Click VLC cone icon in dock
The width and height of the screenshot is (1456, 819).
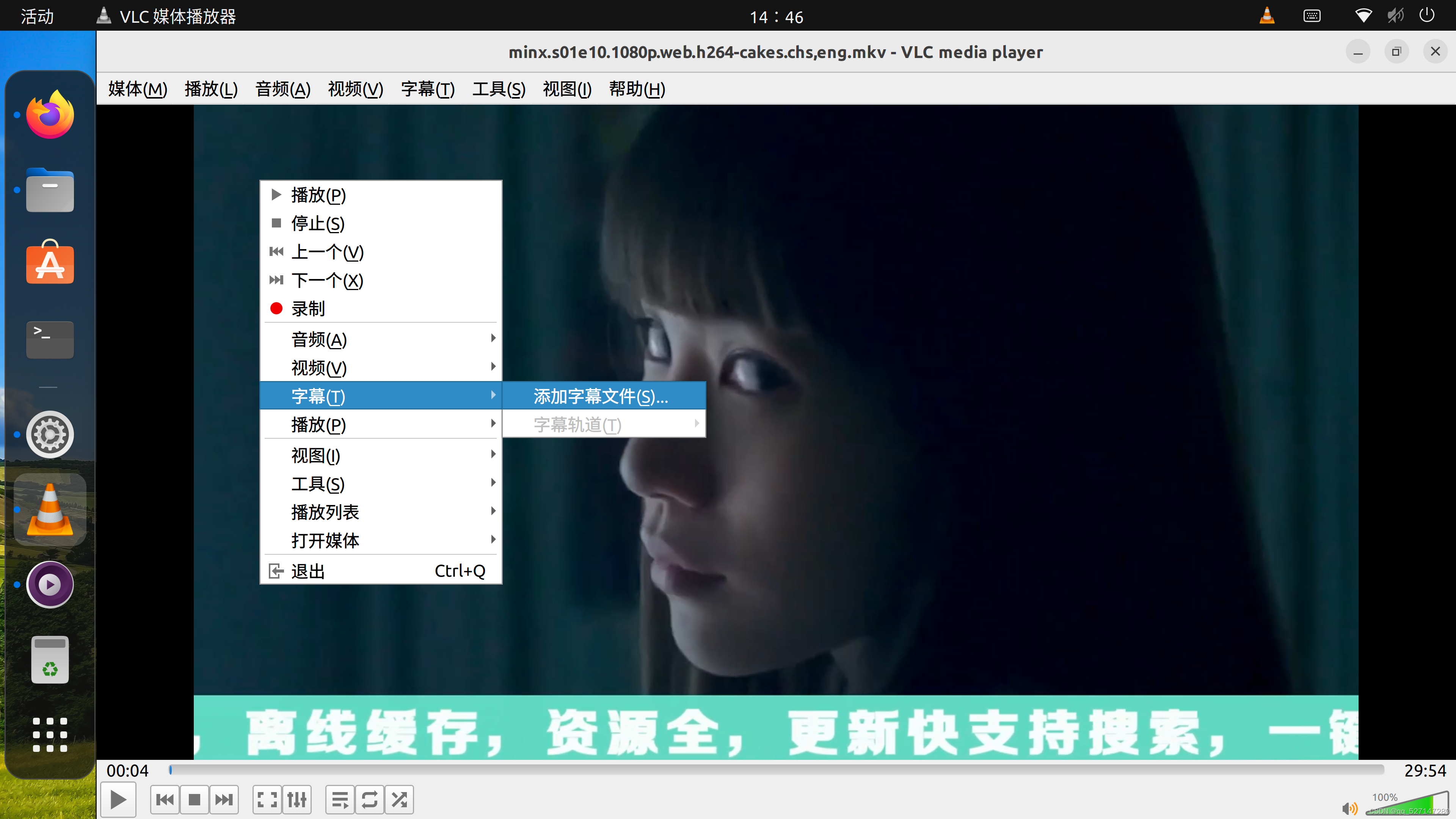click(50, 509)
